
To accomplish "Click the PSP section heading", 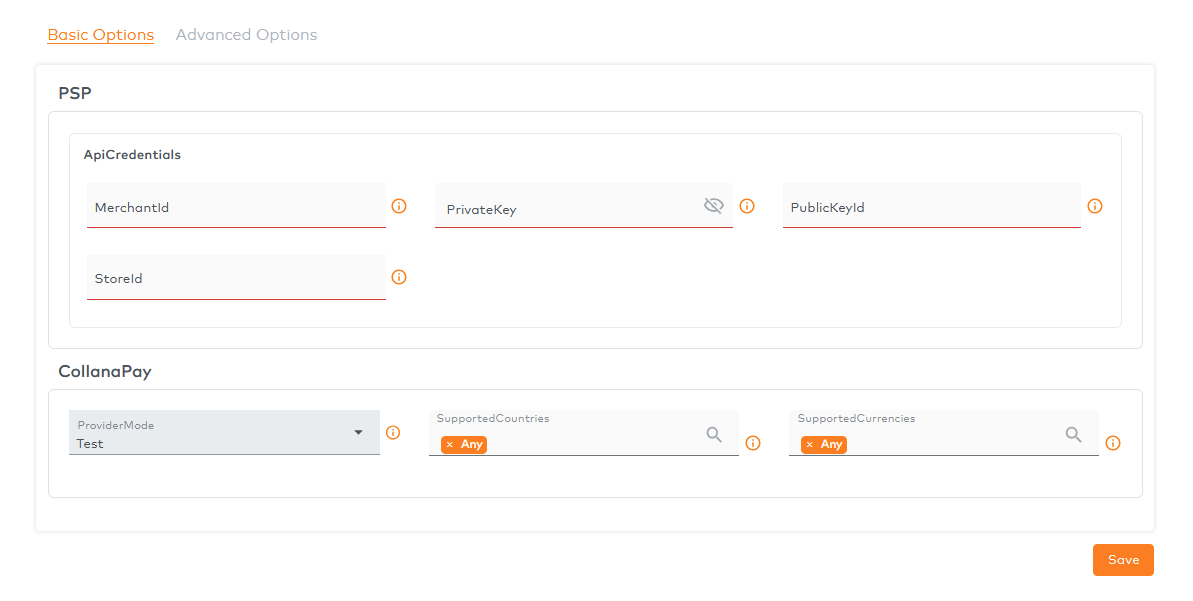I will point(75,93).
